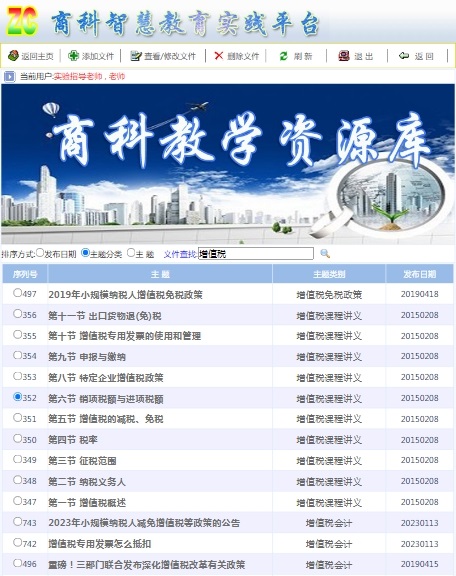456x576 pixels.
Task: Click the 文件查找 search input field
Action: click(x=256, y=253)
